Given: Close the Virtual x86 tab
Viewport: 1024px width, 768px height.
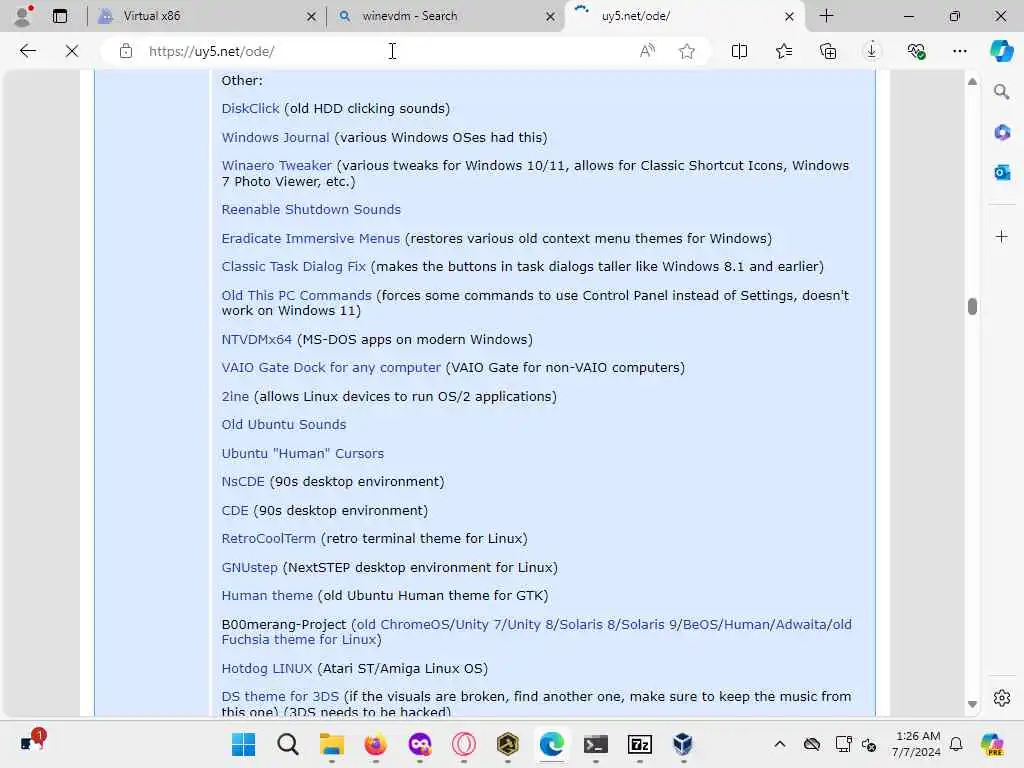Looking at the screenshot, I should (312, 16).
